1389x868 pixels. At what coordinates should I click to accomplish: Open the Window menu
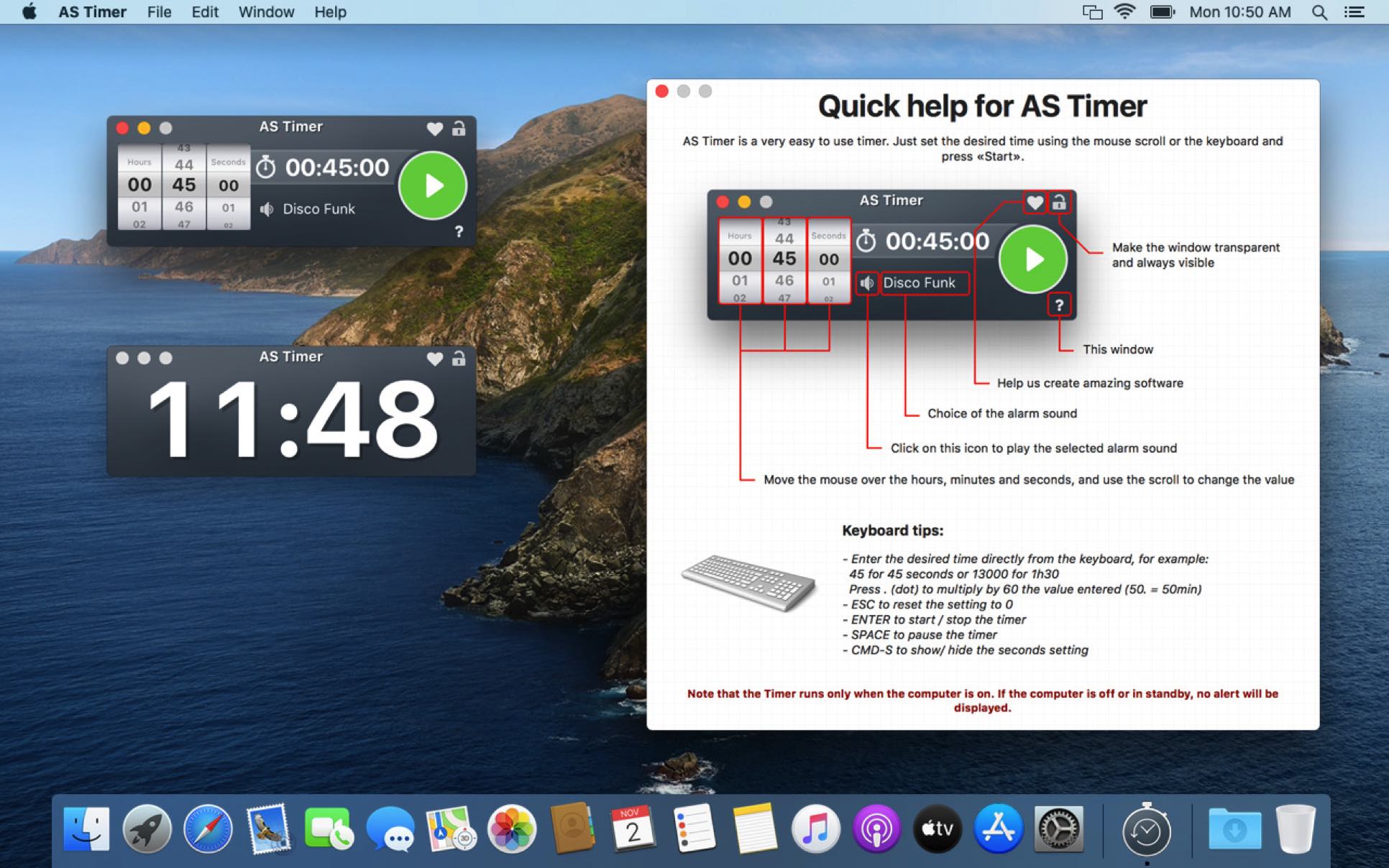point(266,12)
